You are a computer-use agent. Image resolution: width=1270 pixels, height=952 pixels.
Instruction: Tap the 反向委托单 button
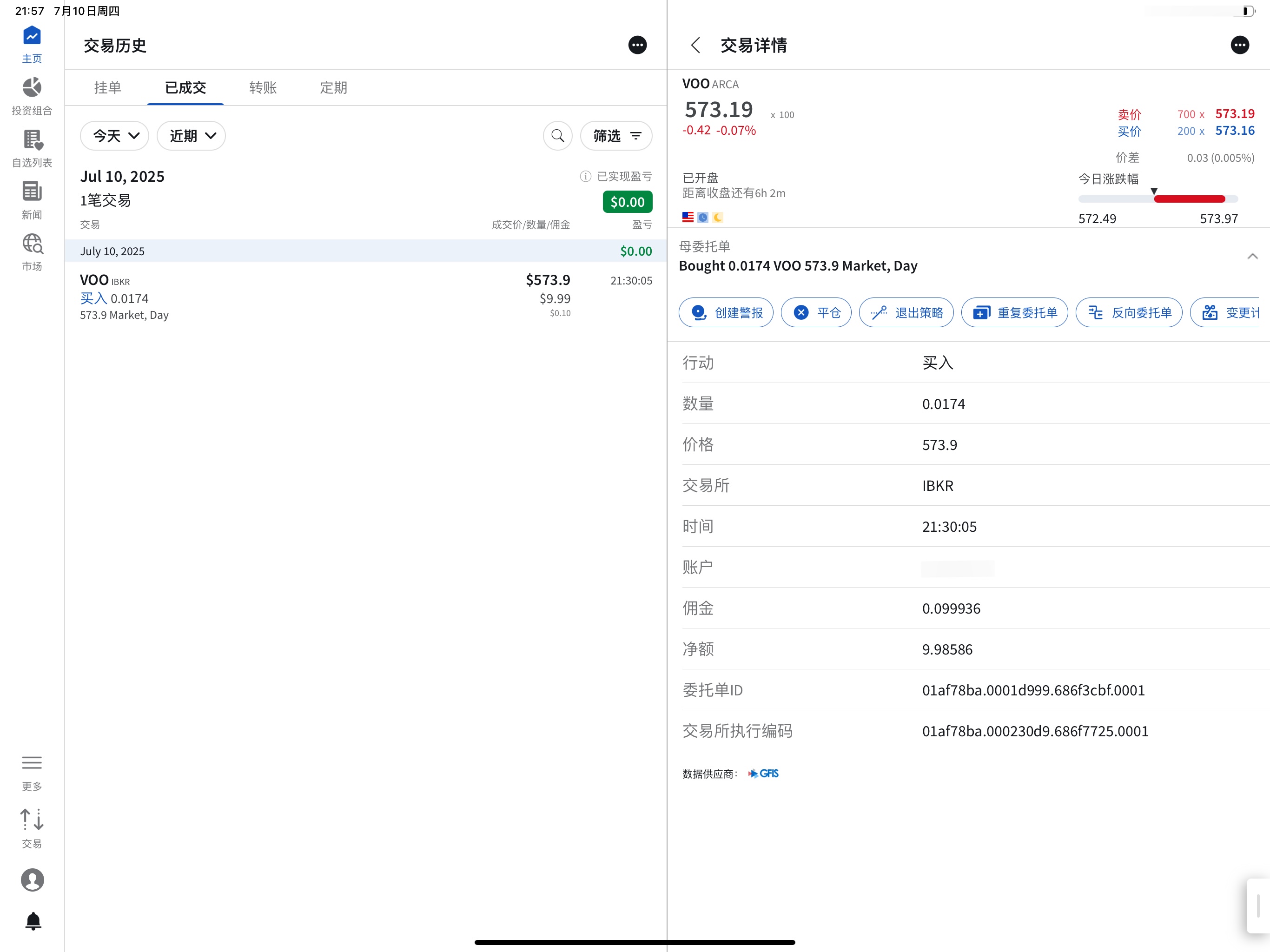coord(1129,312)
